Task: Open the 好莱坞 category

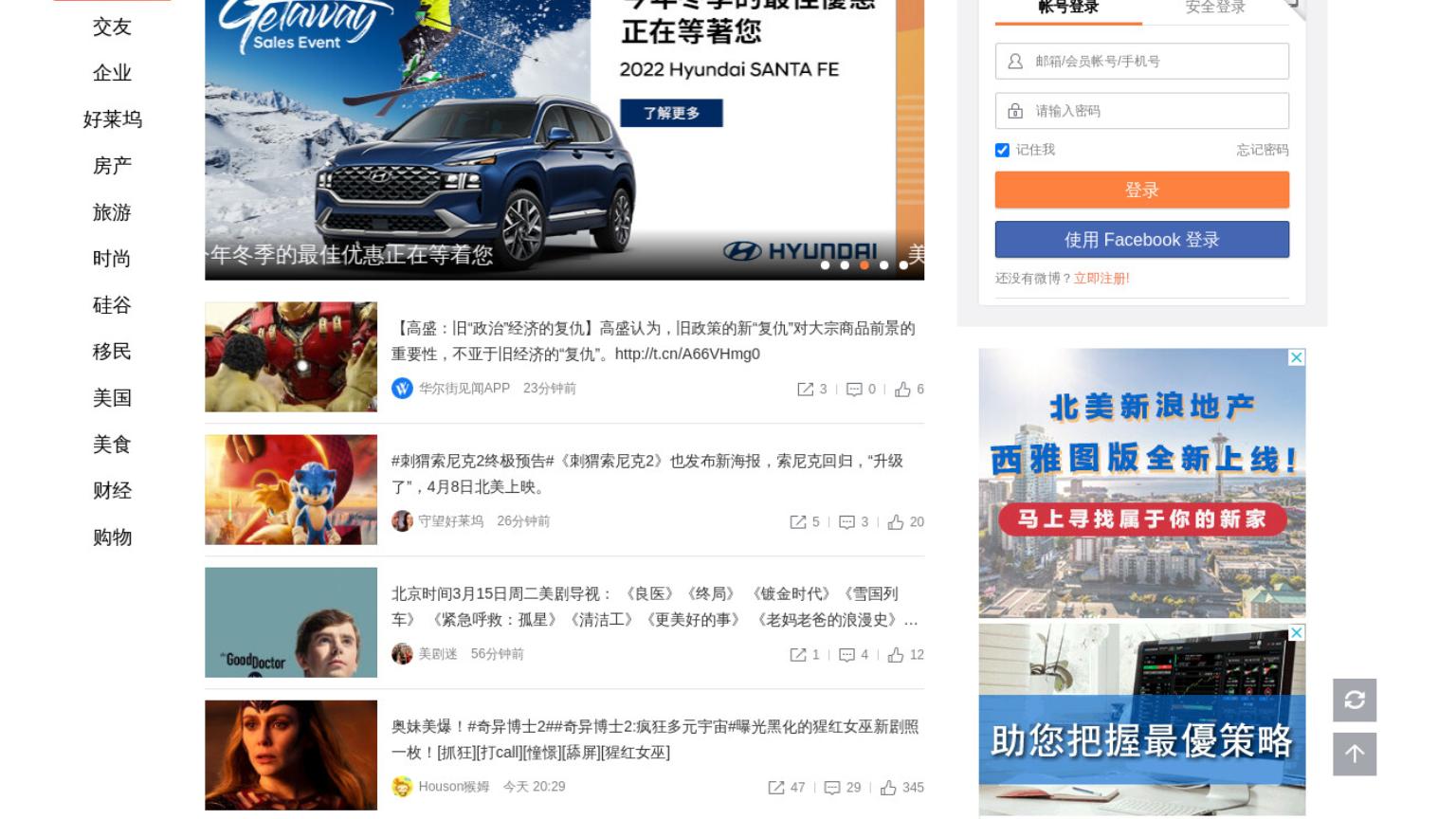Action: (112, 119)
